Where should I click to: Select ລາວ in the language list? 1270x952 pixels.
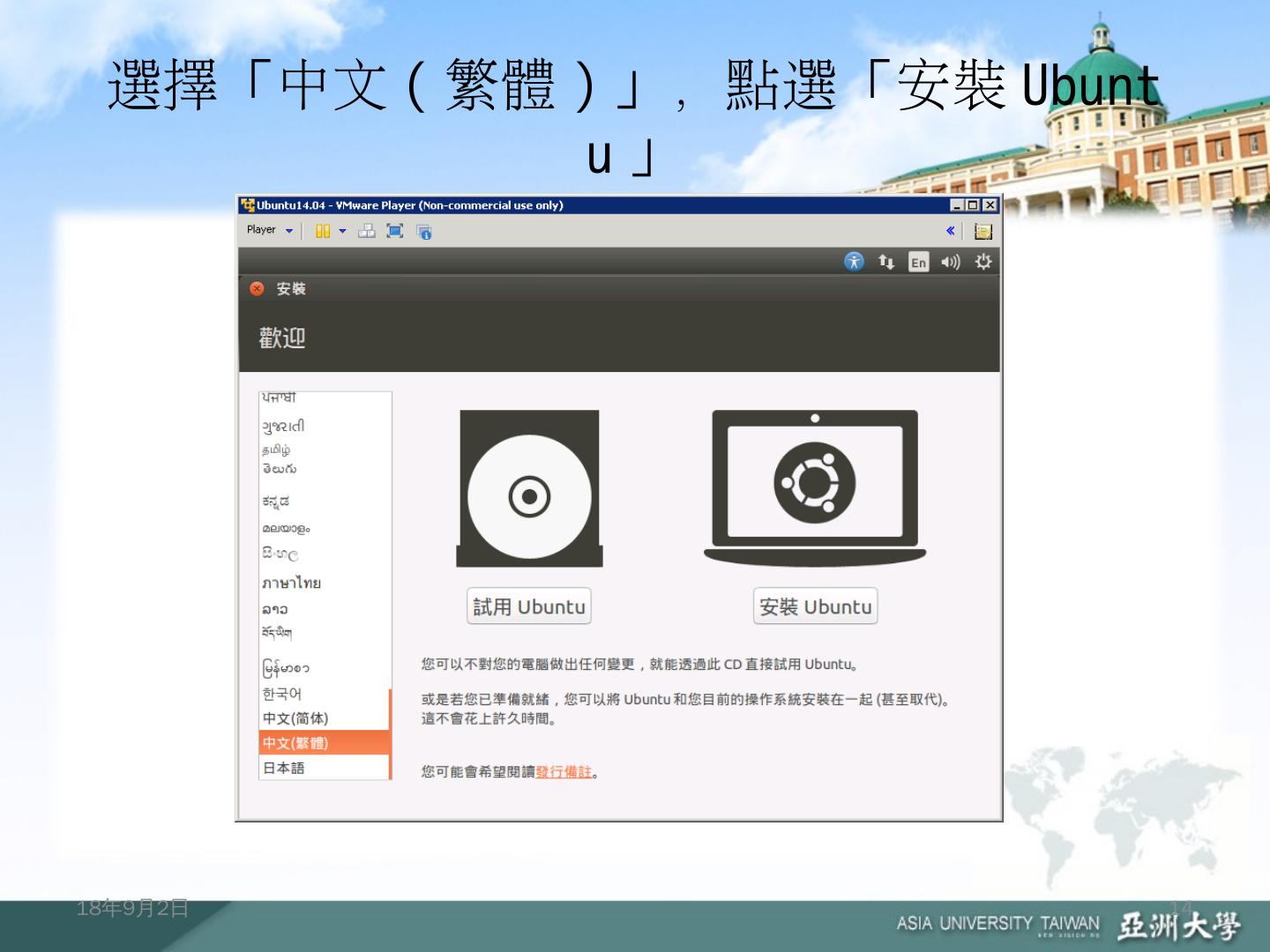(x=325, y=609)
